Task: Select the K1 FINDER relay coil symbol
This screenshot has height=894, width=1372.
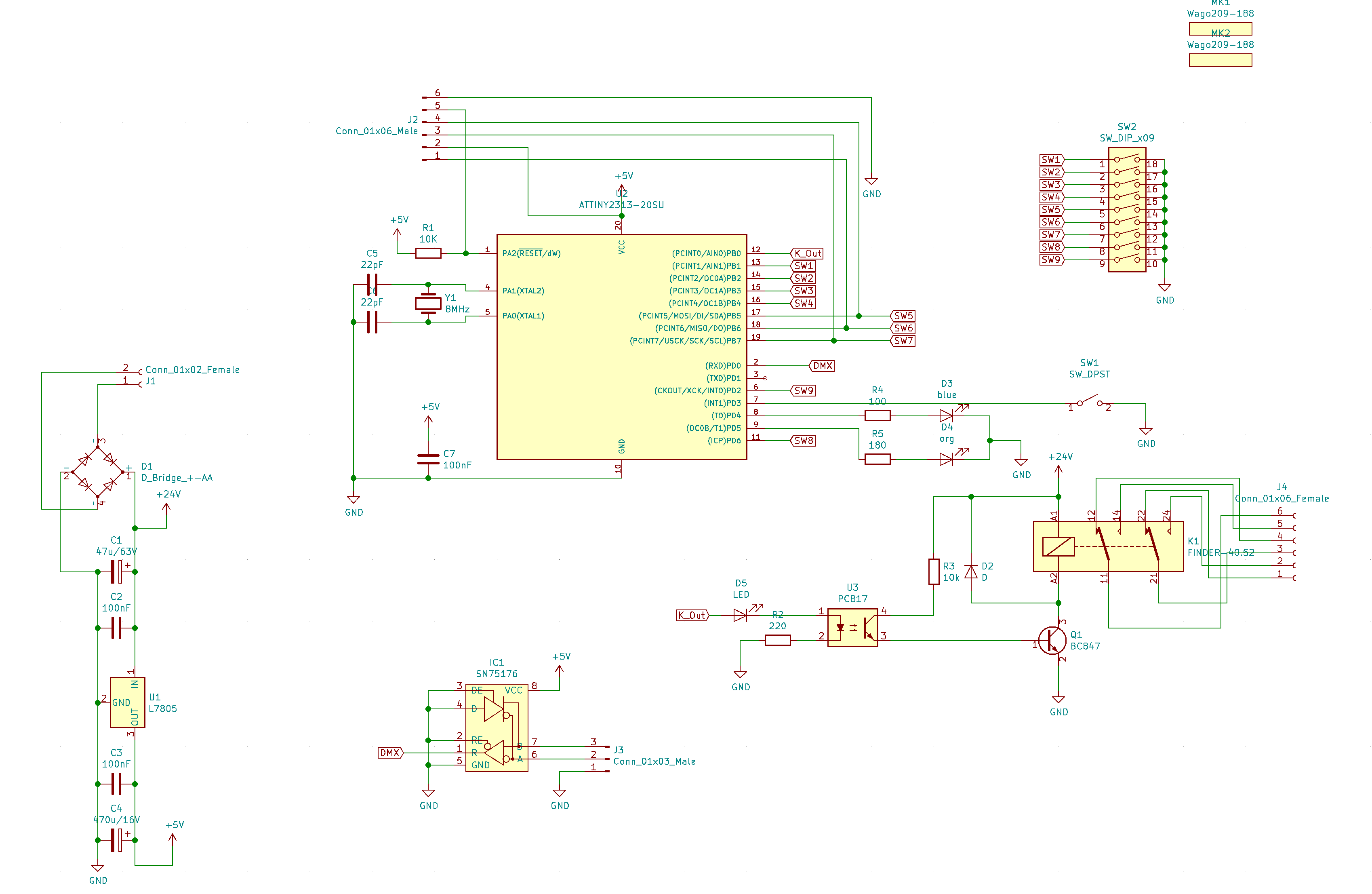Action: [1058, 547]
